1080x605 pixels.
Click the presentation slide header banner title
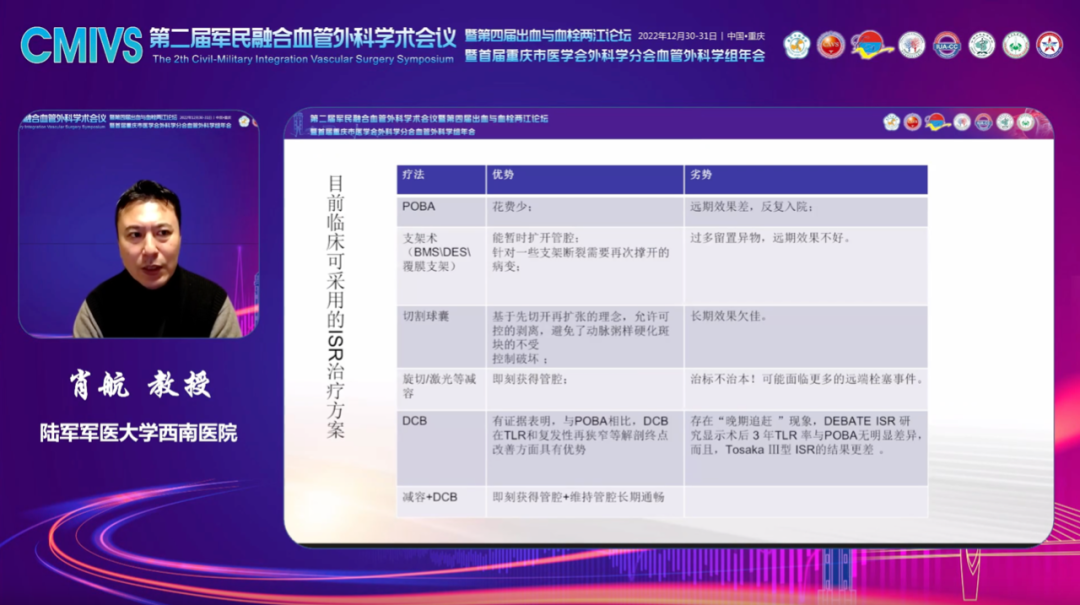pos(428,125)
